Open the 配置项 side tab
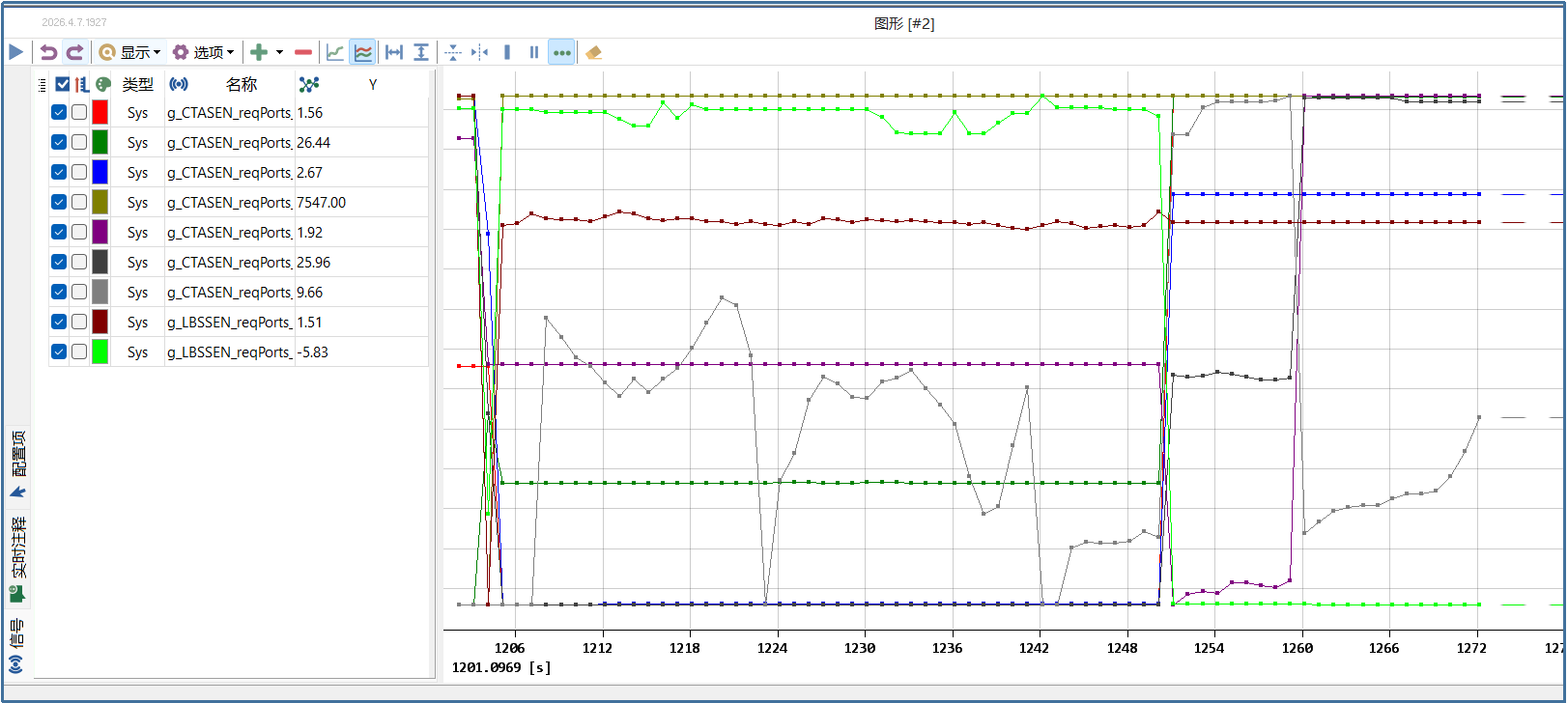Viewport: 1568px width, 703px height. [17, 464]
